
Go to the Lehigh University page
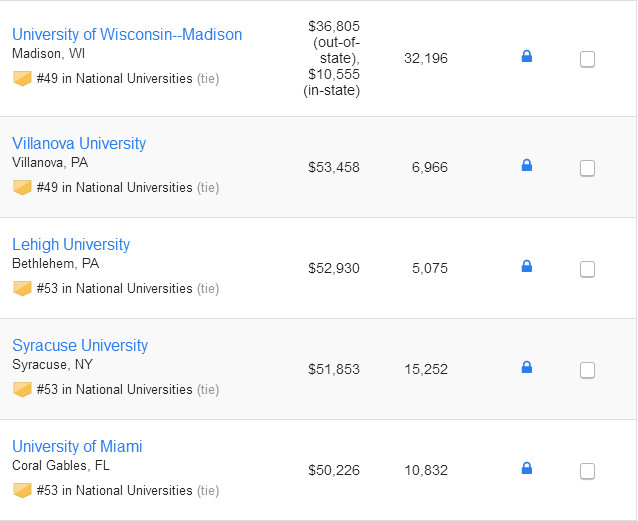click(71, 245)
